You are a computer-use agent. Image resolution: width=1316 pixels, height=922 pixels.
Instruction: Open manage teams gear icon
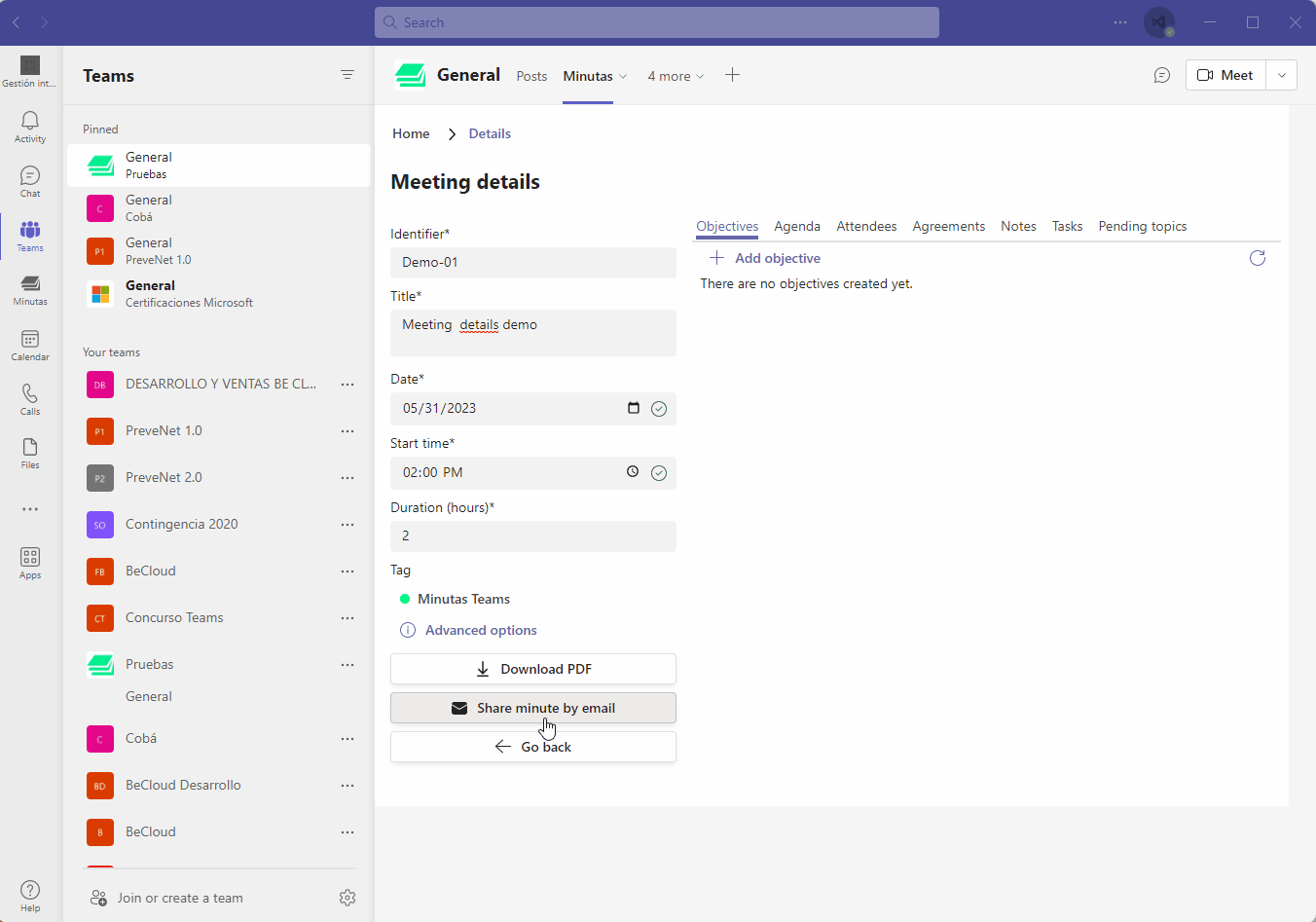click(x=347, y=898)
